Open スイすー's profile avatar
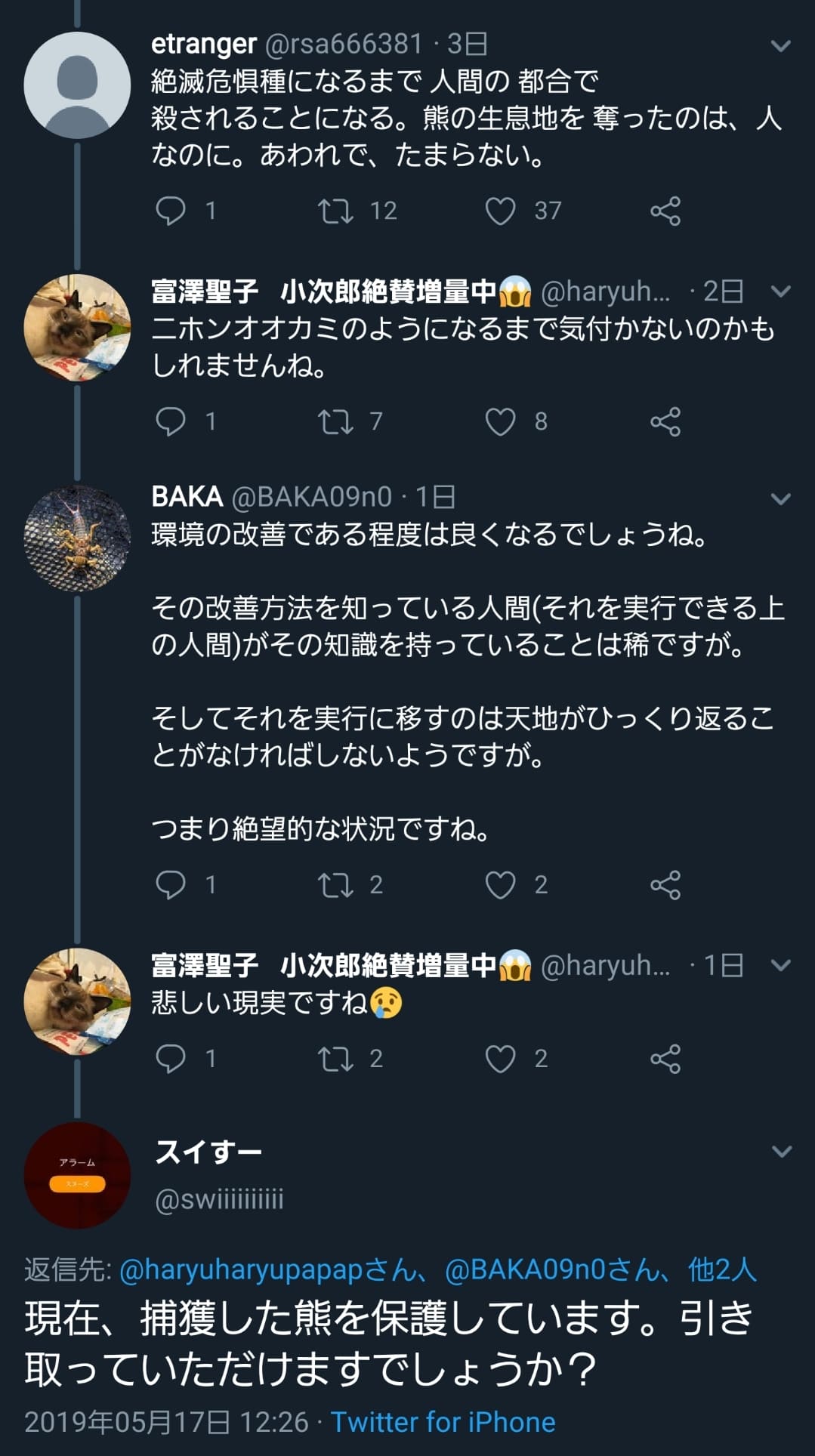Screen dimensions: 815x1456 77,1175
